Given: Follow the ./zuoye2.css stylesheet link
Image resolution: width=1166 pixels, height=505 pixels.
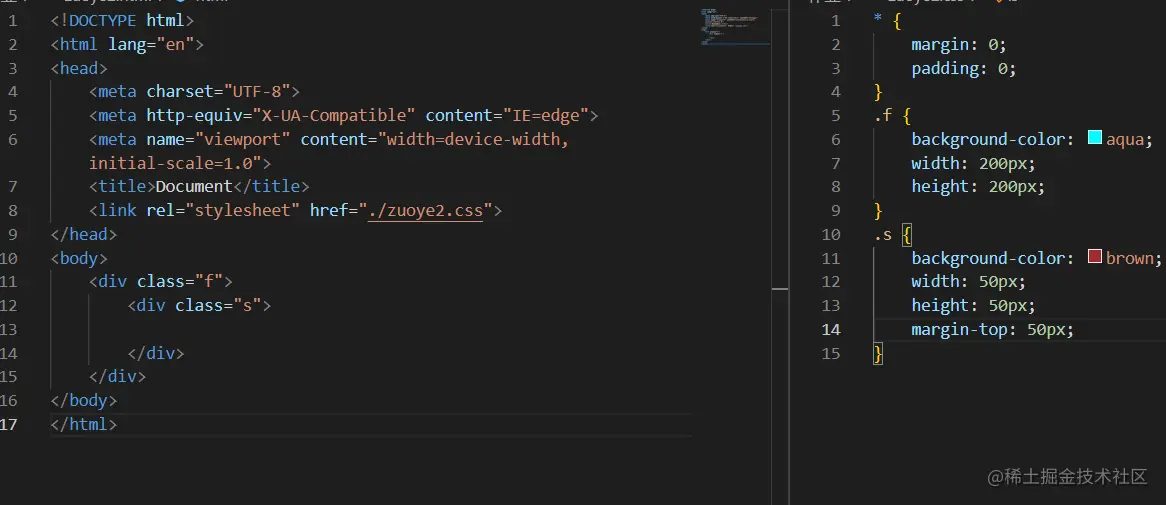Looking at the screenshot, I should pyautogui.click(x=425, y=210).
